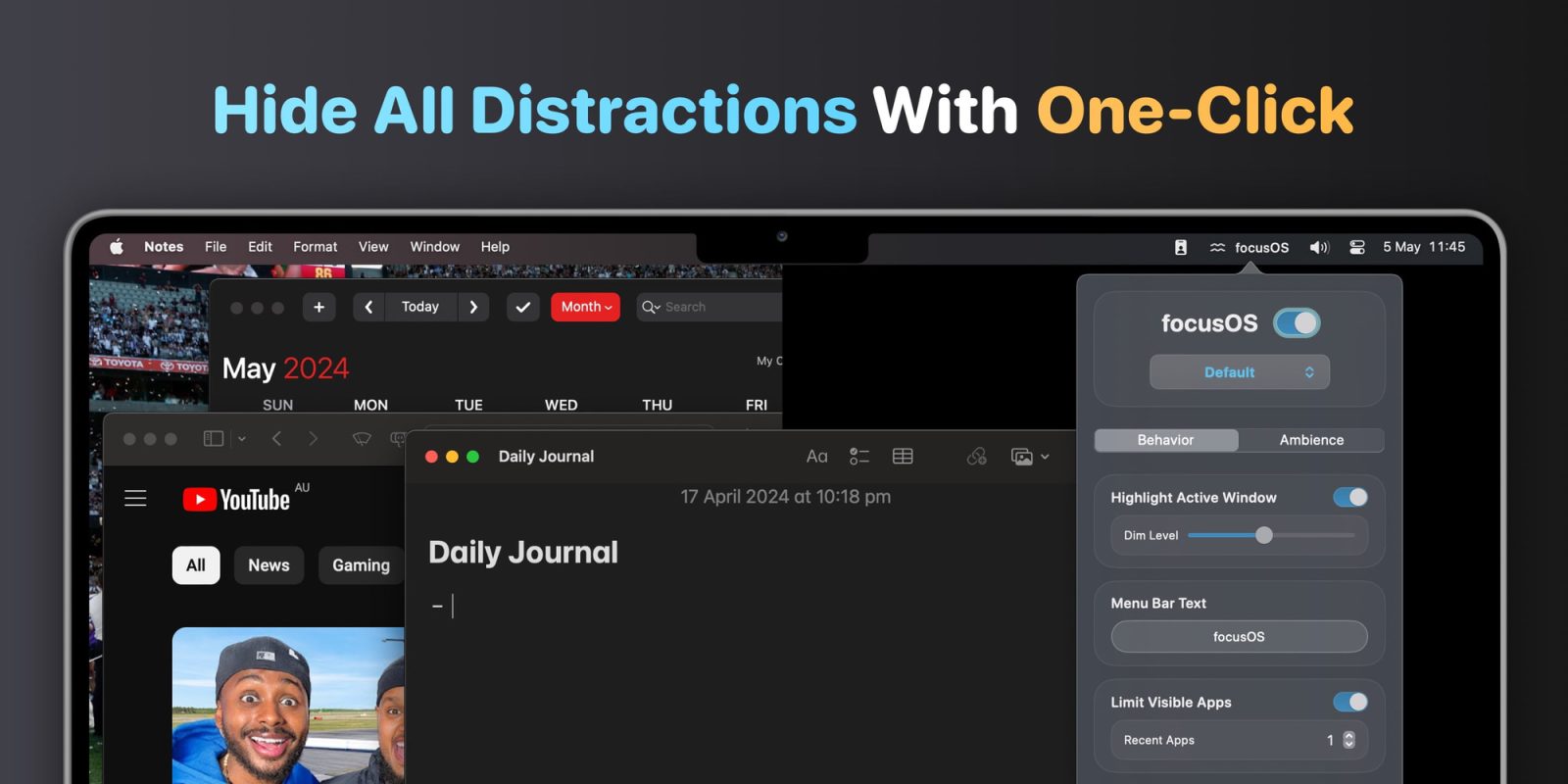Image resolution: width=1568 pixels, height=784 pixels.
Task: Click the Calendar add event plus button
Action: pyautogui.click(x=318, y=307)
